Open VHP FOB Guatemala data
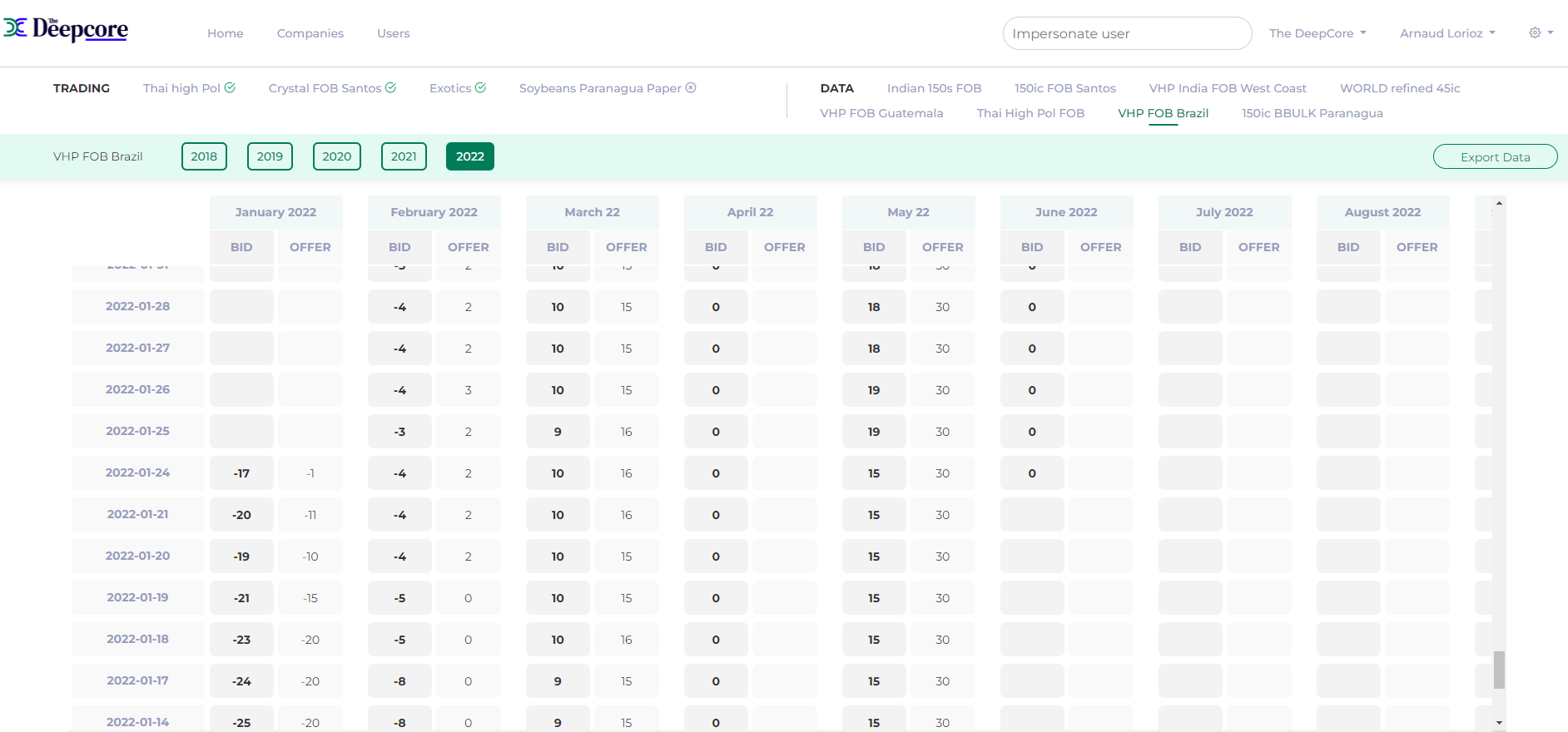1568x732 pixels. pyautogui.click(x=881, y=113)
